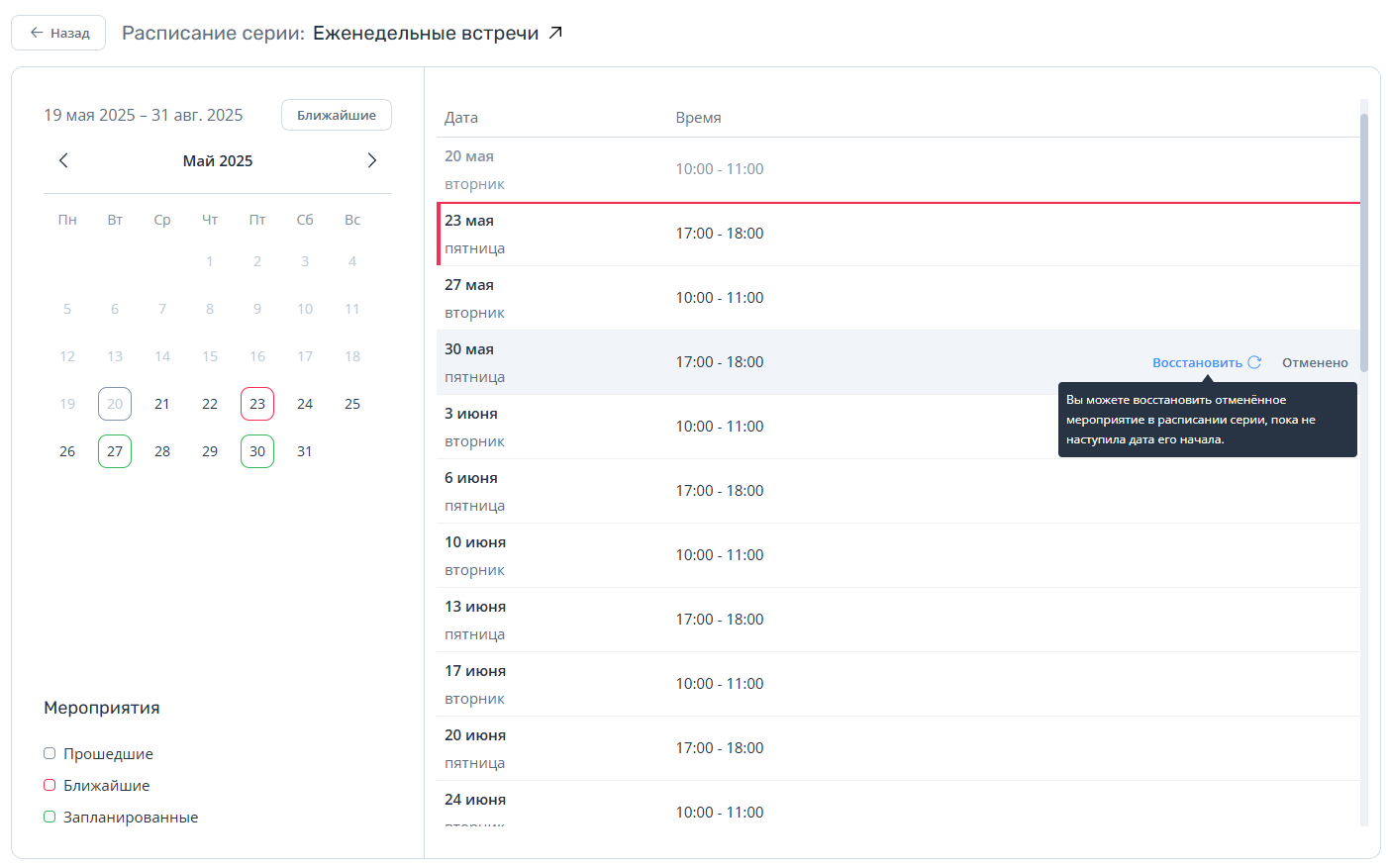The image size is (1389, 868).
Task: Click the date range 19 мая 2025 – 31 авг. 2025
Action: 144,115
